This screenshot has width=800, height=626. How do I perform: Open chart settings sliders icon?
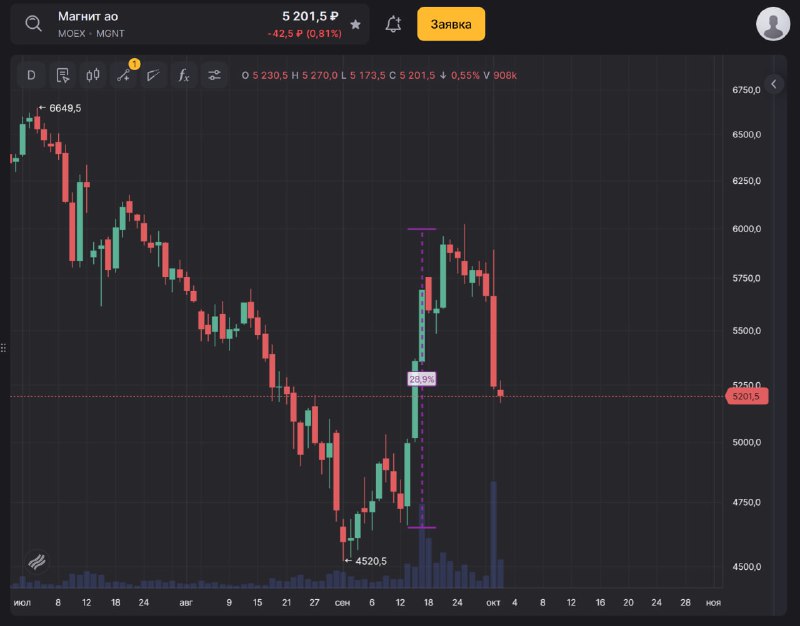tap(214, 76)
